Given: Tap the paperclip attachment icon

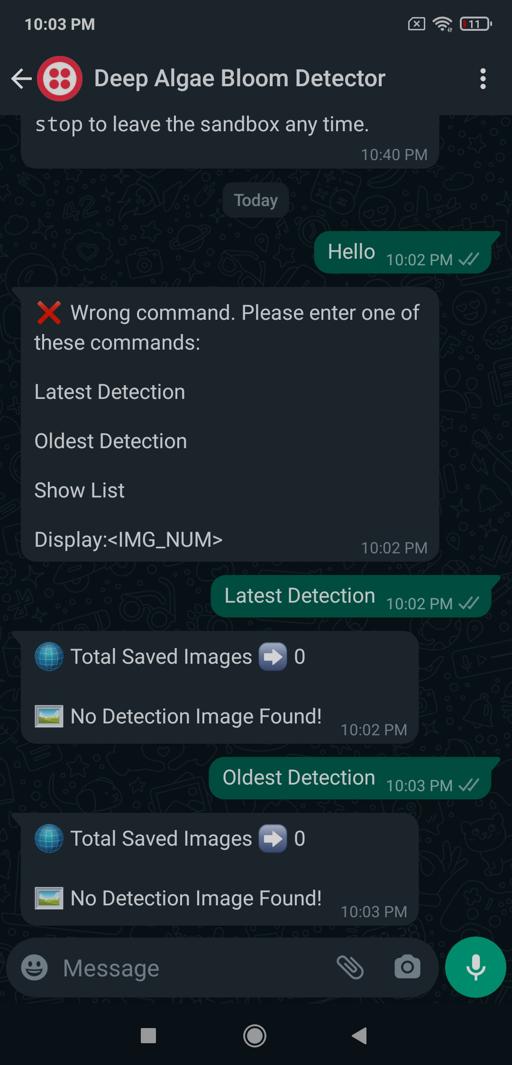Looking at the screenshot, I should pyautogui.click(x=350, y=967).
